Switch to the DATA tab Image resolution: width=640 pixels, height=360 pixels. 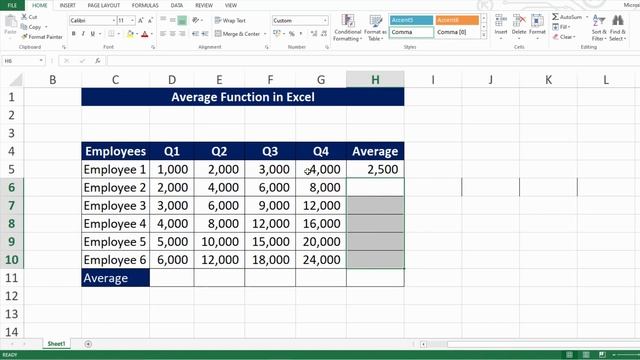point(177,5)
